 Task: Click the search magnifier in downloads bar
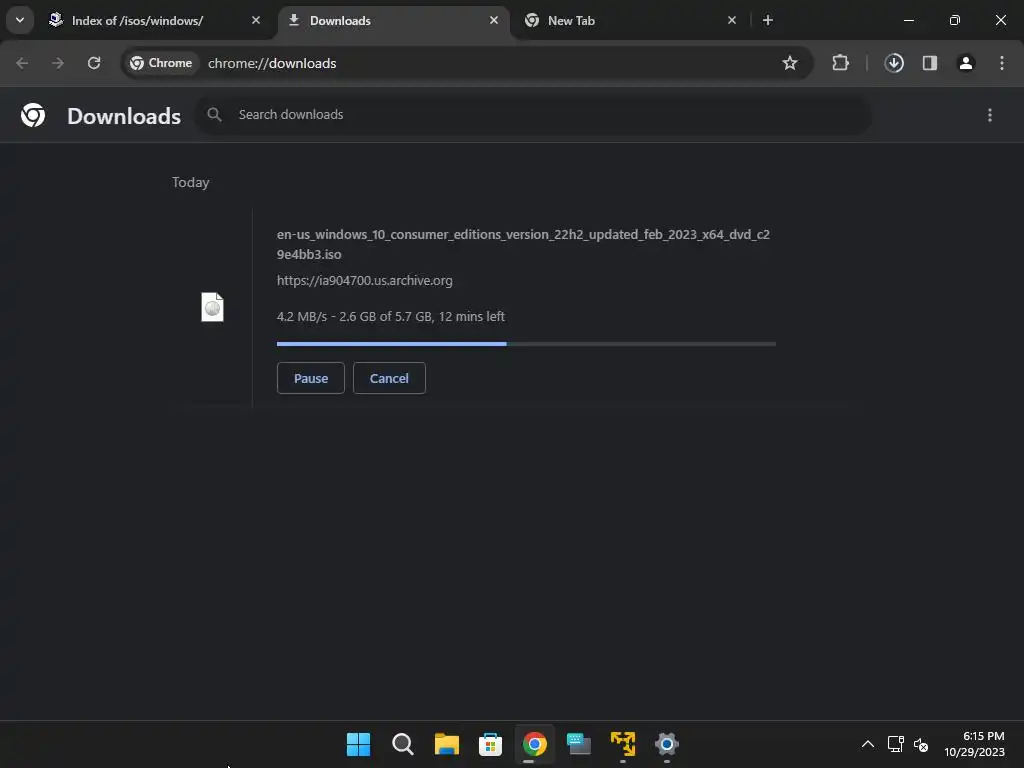tap(214, 115)
